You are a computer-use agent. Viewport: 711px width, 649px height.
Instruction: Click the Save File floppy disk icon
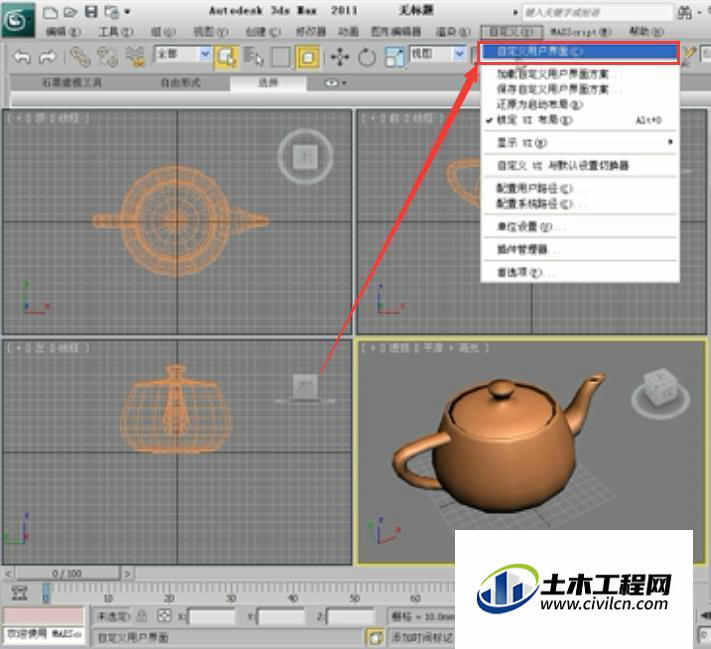(91, 11)
